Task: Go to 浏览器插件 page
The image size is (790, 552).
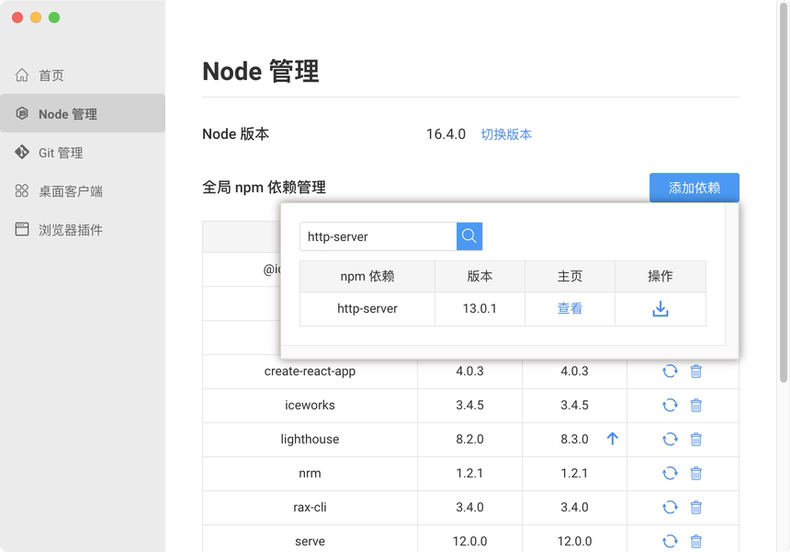Action: (70, 230)
